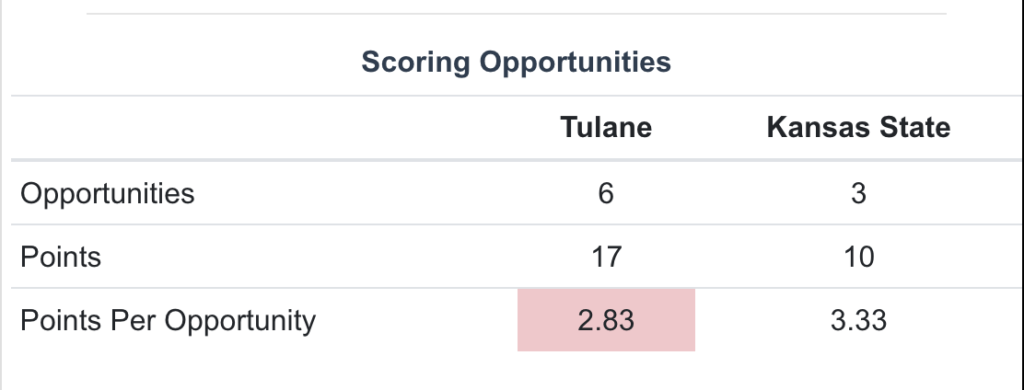Click the horizontal divider above the table title

tap(516, 13)
